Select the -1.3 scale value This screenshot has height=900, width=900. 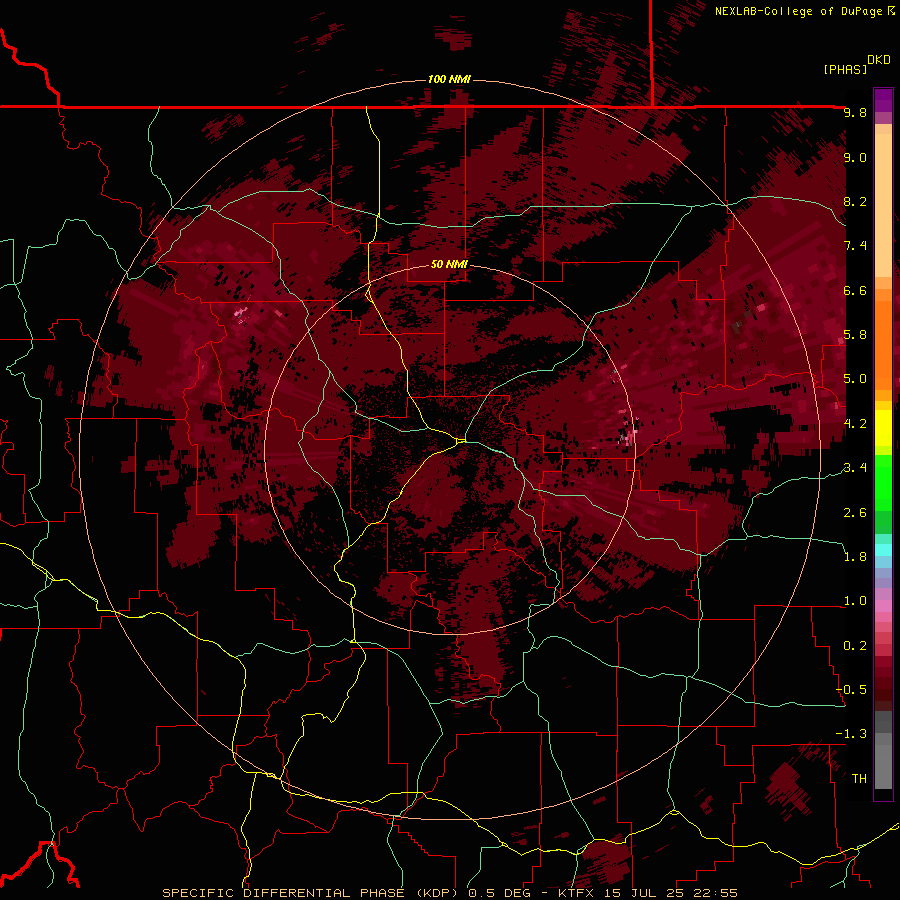click(851, 734)
